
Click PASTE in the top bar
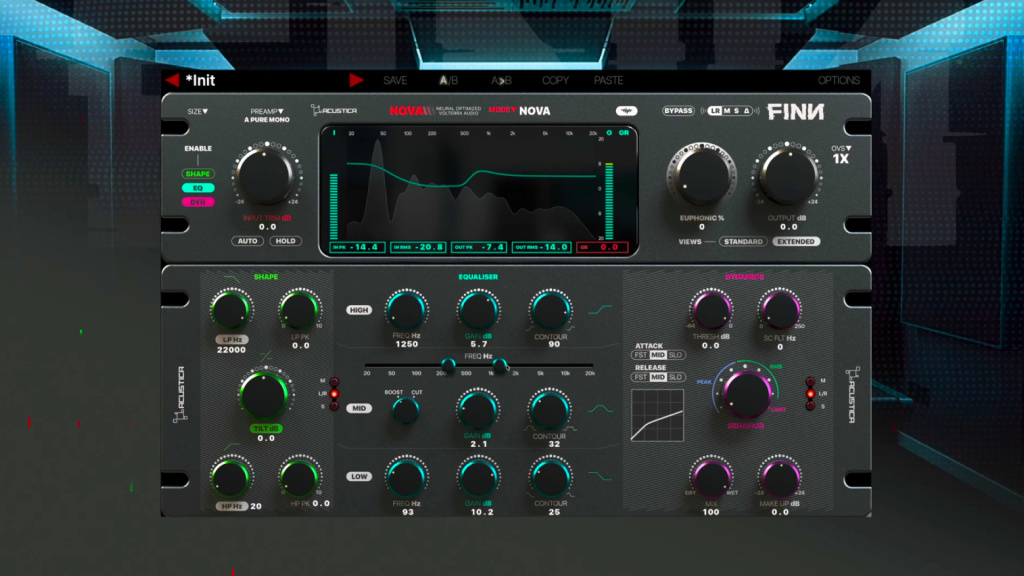click(608, 80)
